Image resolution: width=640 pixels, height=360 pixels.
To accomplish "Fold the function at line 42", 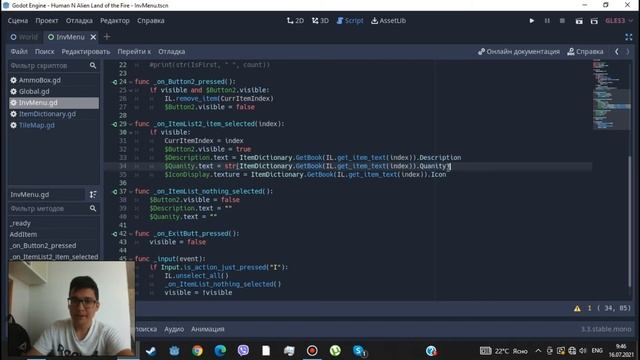I will pyautogui.click(x=131, y=234).
